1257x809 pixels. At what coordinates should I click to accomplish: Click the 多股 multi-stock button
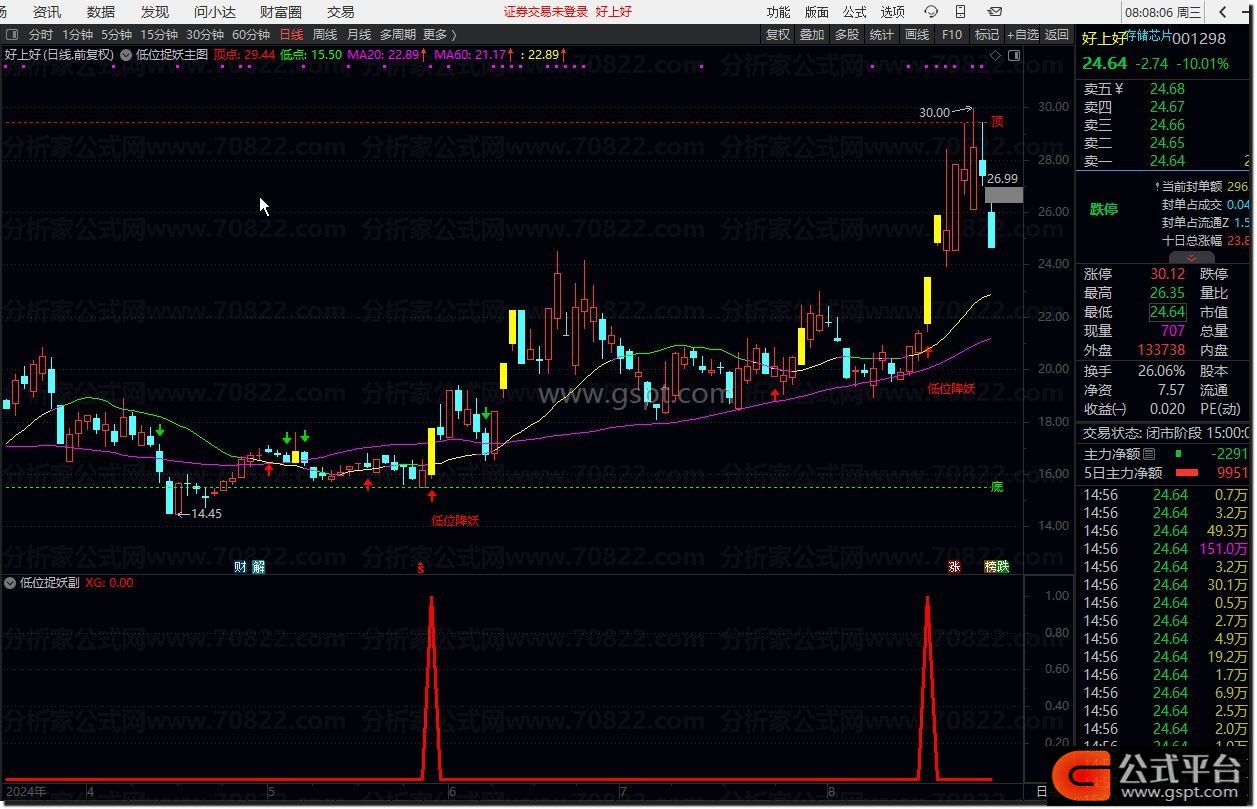(847, 34)
